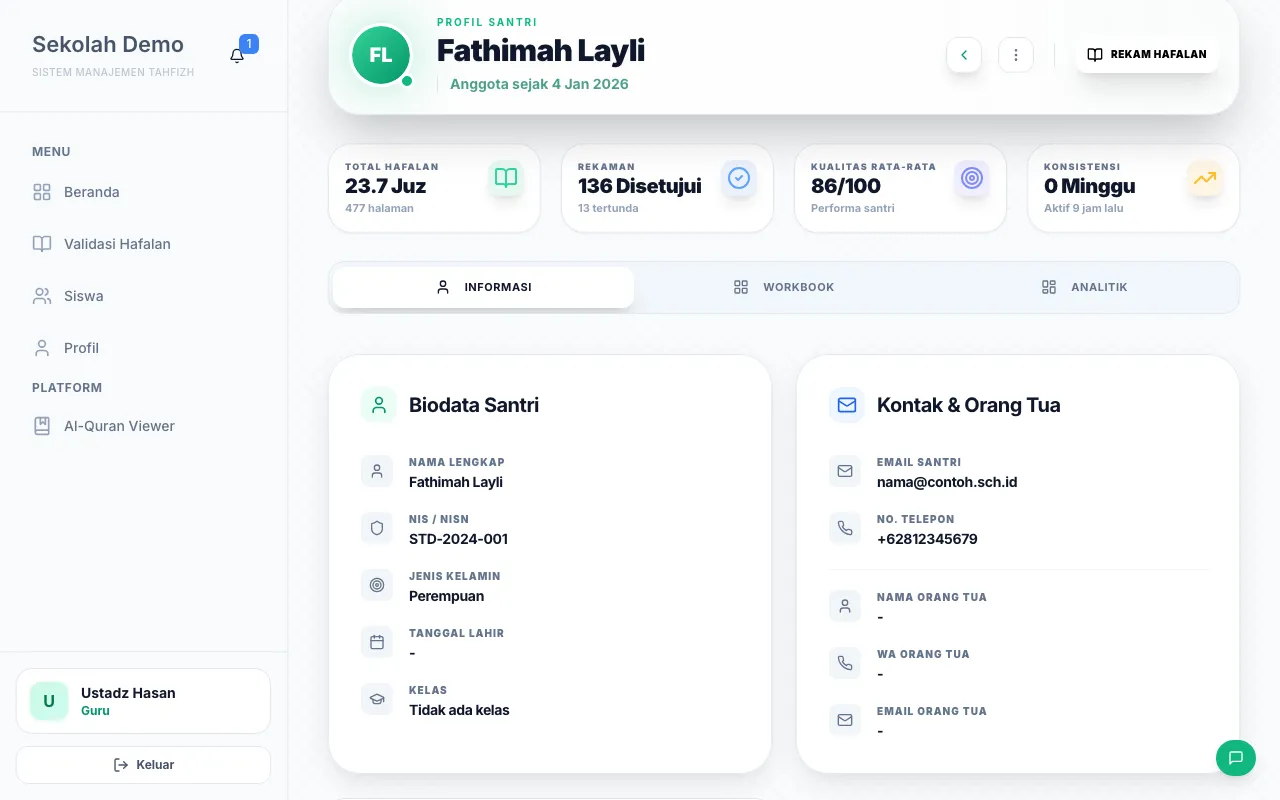The image size is (1280, 800).
Task: Open Beranda in the sidebar
Action: (x=144, y=192)
